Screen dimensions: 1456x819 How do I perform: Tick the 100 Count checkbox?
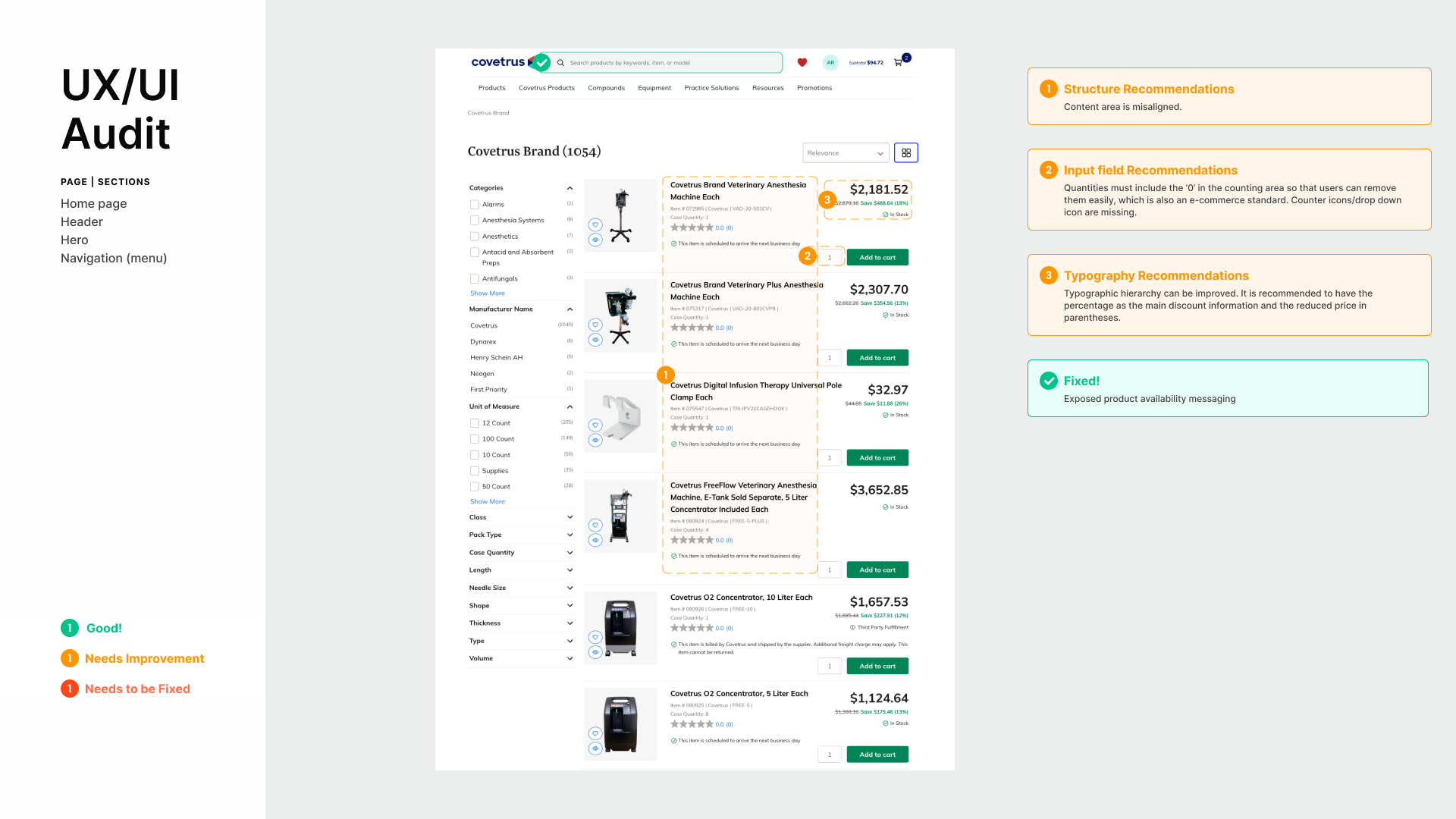pyautogui.click(x=475, y=439)
